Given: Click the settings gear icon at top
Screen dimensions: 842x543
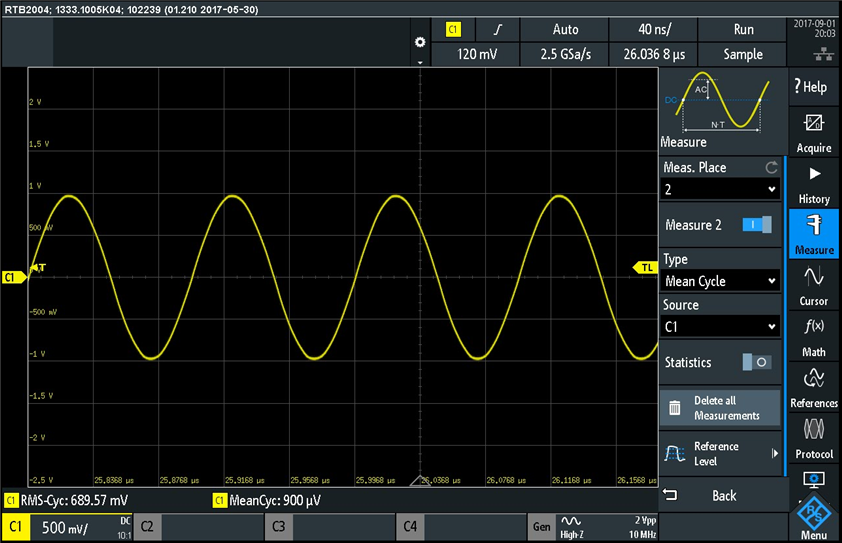Looking at the screenshot, I should (420, 42).
